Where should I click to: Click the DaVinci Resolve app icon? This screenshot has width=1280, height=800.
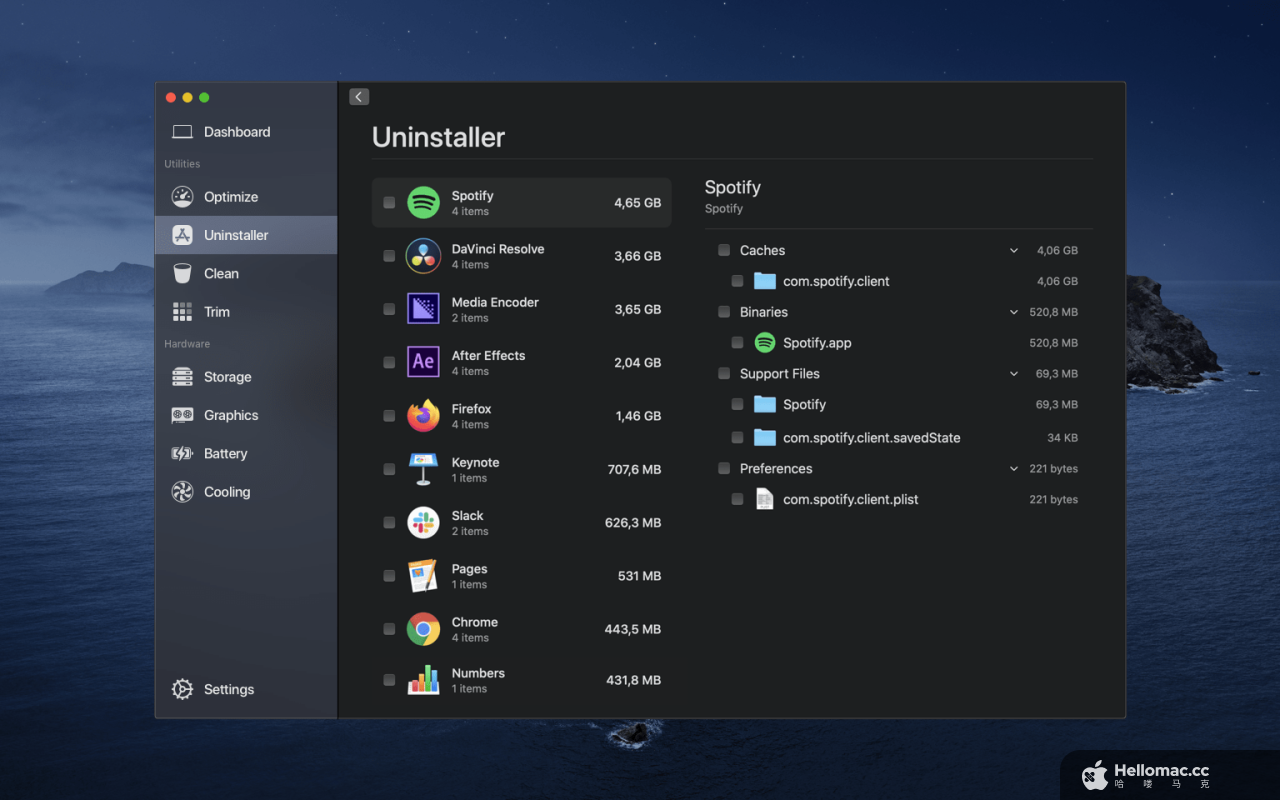pos(424,256)
